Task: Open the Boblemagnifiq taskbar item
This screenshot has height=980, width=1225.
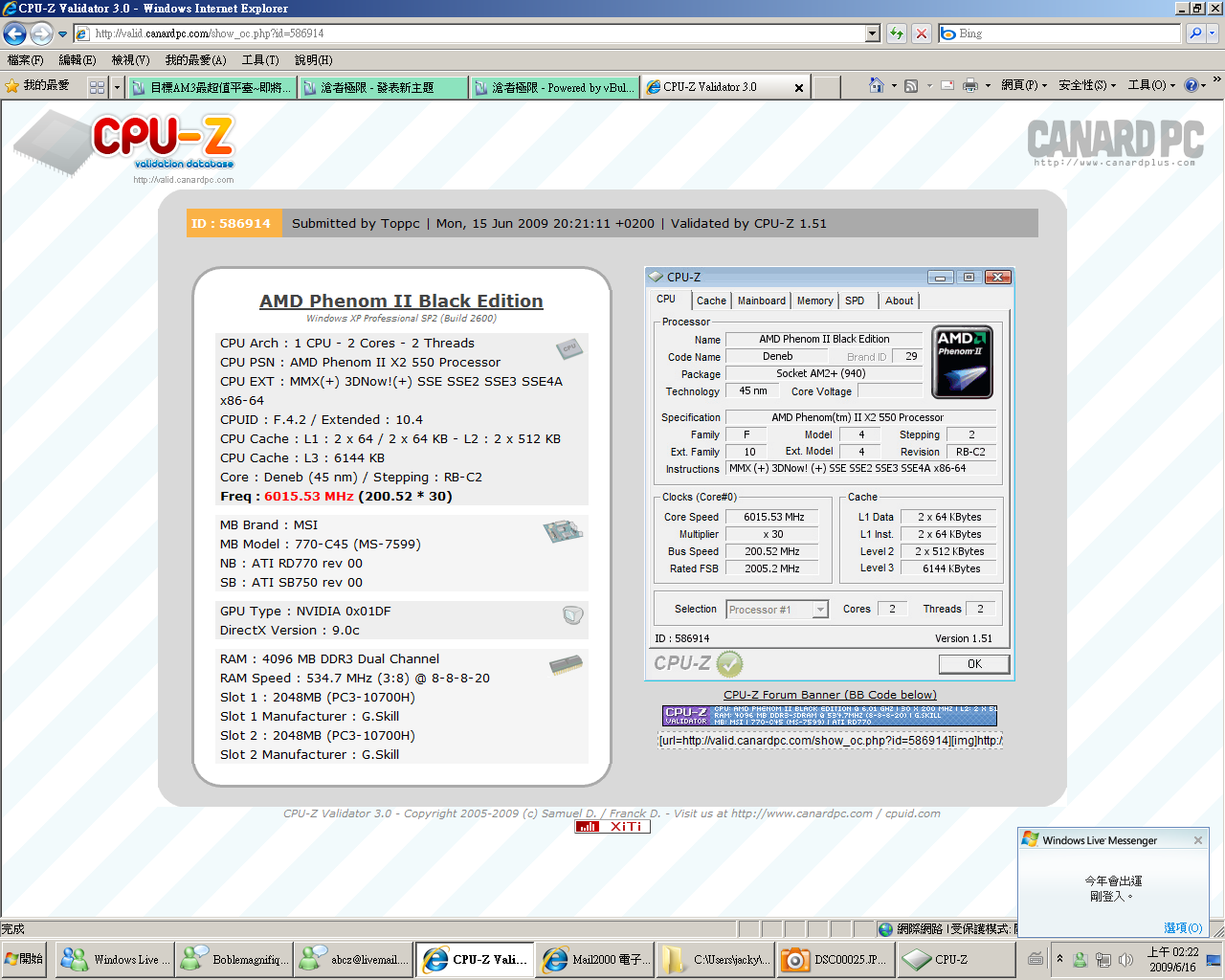Action: (233, 959)
